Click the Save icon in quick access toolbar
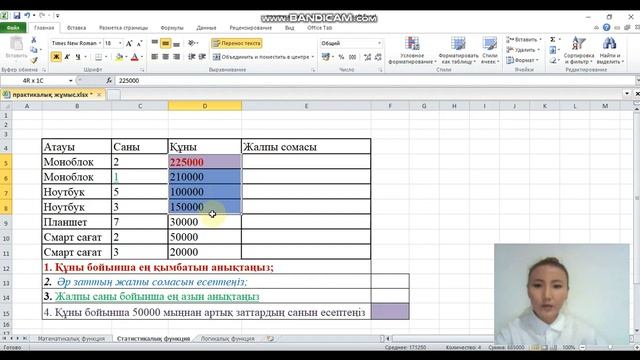Viewport: 640px width, 360px height. pos(17,16)
